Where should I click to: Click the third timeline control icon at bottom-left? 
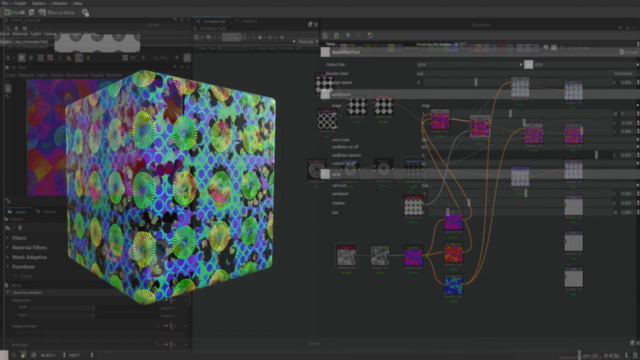34,356
